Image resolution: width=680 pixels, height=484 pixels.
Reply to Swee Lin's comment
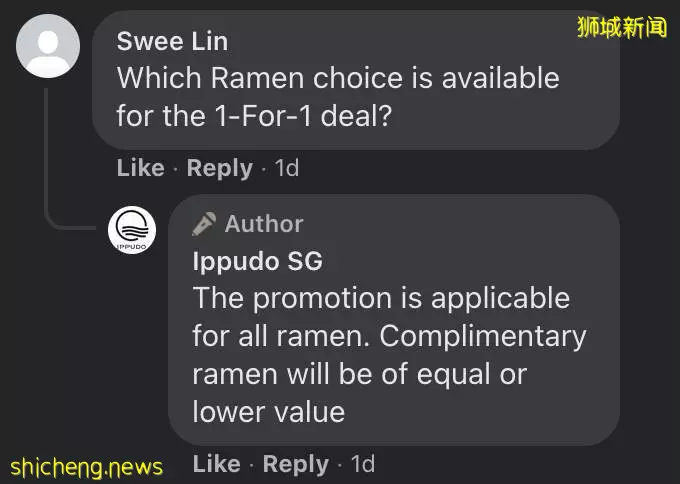tap(219, 168)
